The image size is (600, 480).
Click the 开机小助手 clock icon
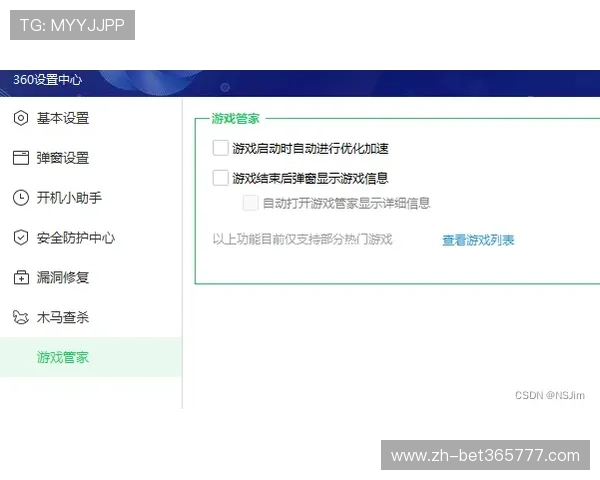[x=21, y=198]
